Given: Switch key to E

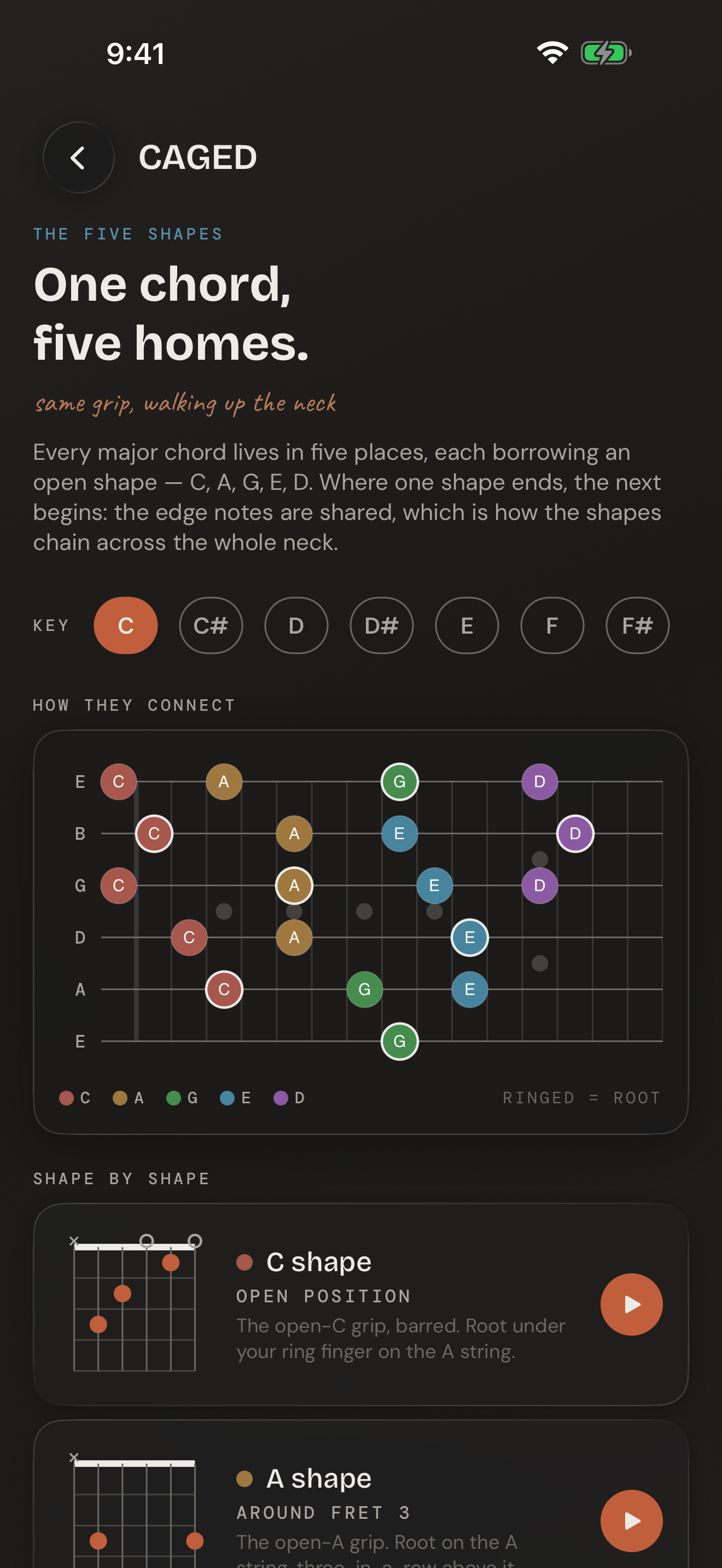Looking at the screenshot, I should (x=467, y=626).
